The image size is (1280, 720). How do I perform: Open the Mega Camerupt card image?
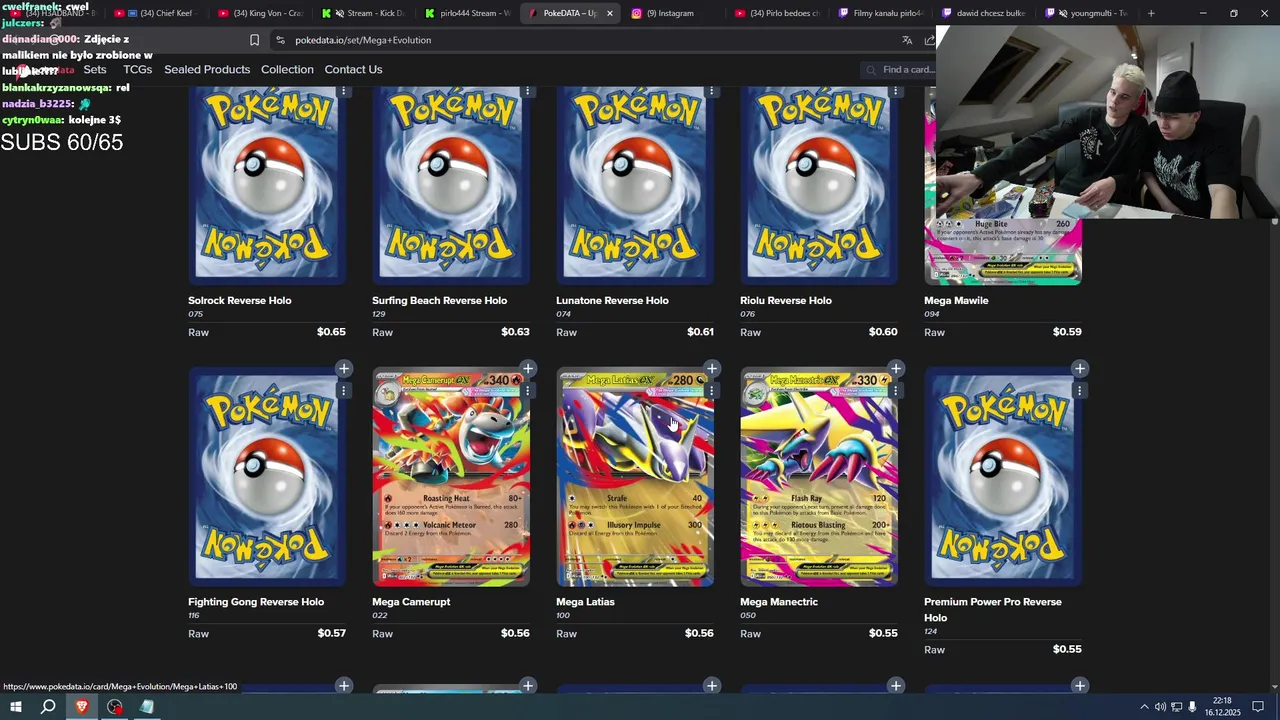point(451,478)
